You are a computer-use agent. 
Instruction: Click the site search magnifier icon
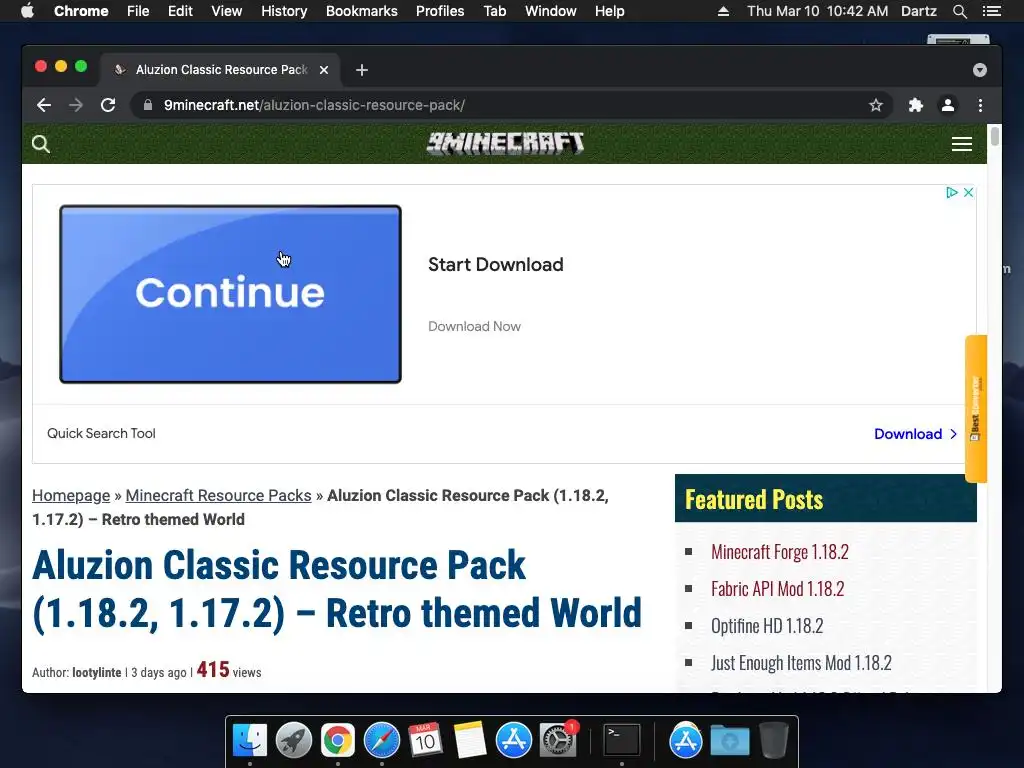[x=40, y=144]
